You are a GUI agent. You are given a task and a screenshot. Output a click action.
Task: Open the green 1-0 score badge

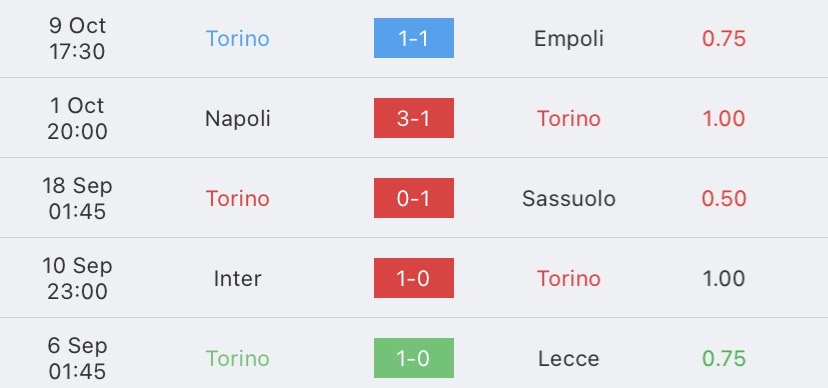click(413, 358)
